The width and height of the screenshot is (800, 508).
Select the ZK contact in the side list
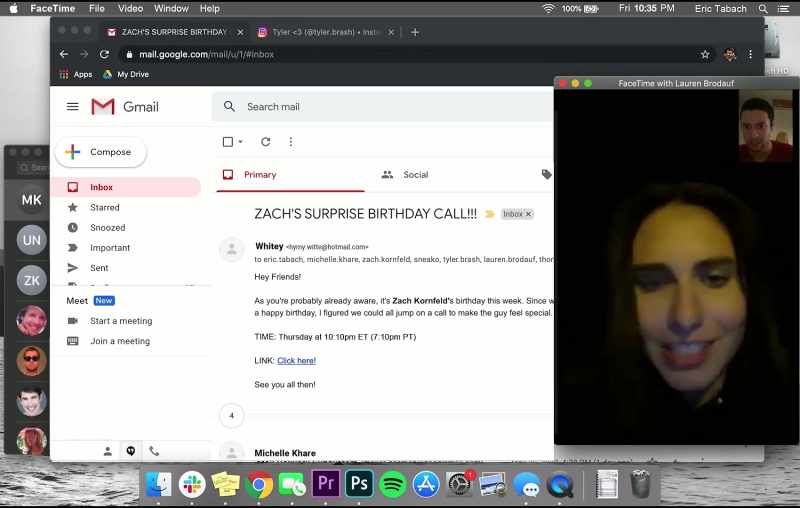coord(31,280)
